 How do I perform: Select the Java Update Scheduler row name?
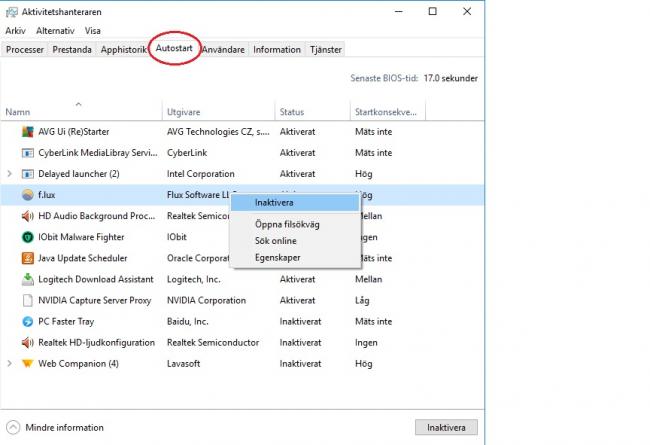83,258
